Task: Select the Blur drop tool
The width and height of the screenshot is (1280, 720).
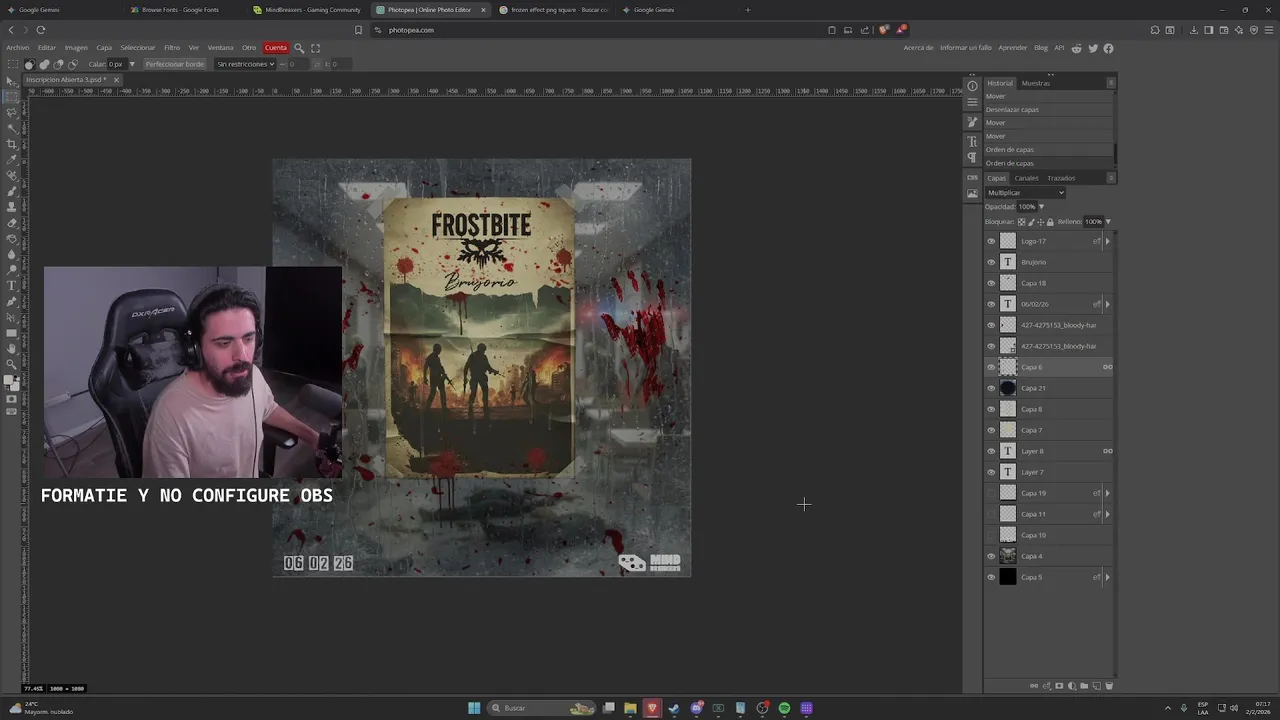Action: tap(12, 254)
